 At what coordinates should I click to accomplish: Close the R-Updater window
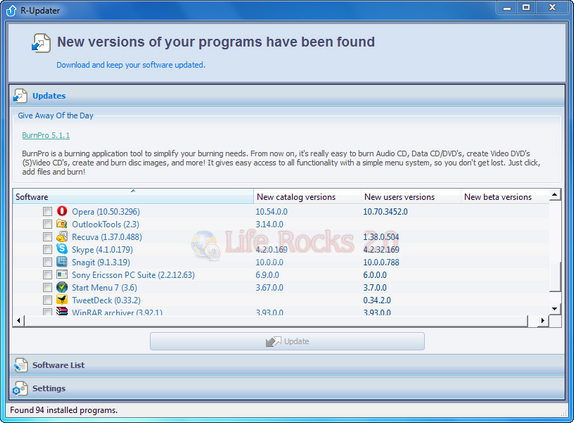[552, 8]
